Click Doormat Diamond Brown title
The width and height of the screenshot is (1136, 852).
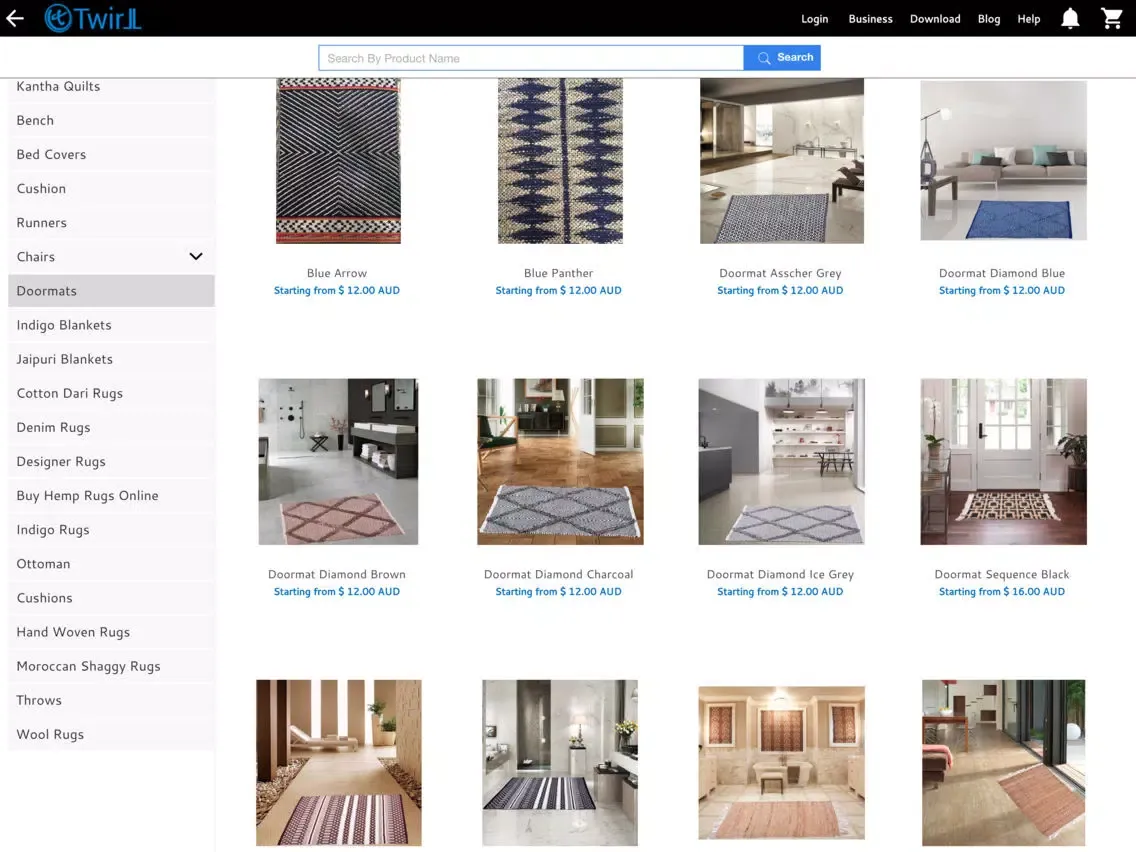(337, 575)
